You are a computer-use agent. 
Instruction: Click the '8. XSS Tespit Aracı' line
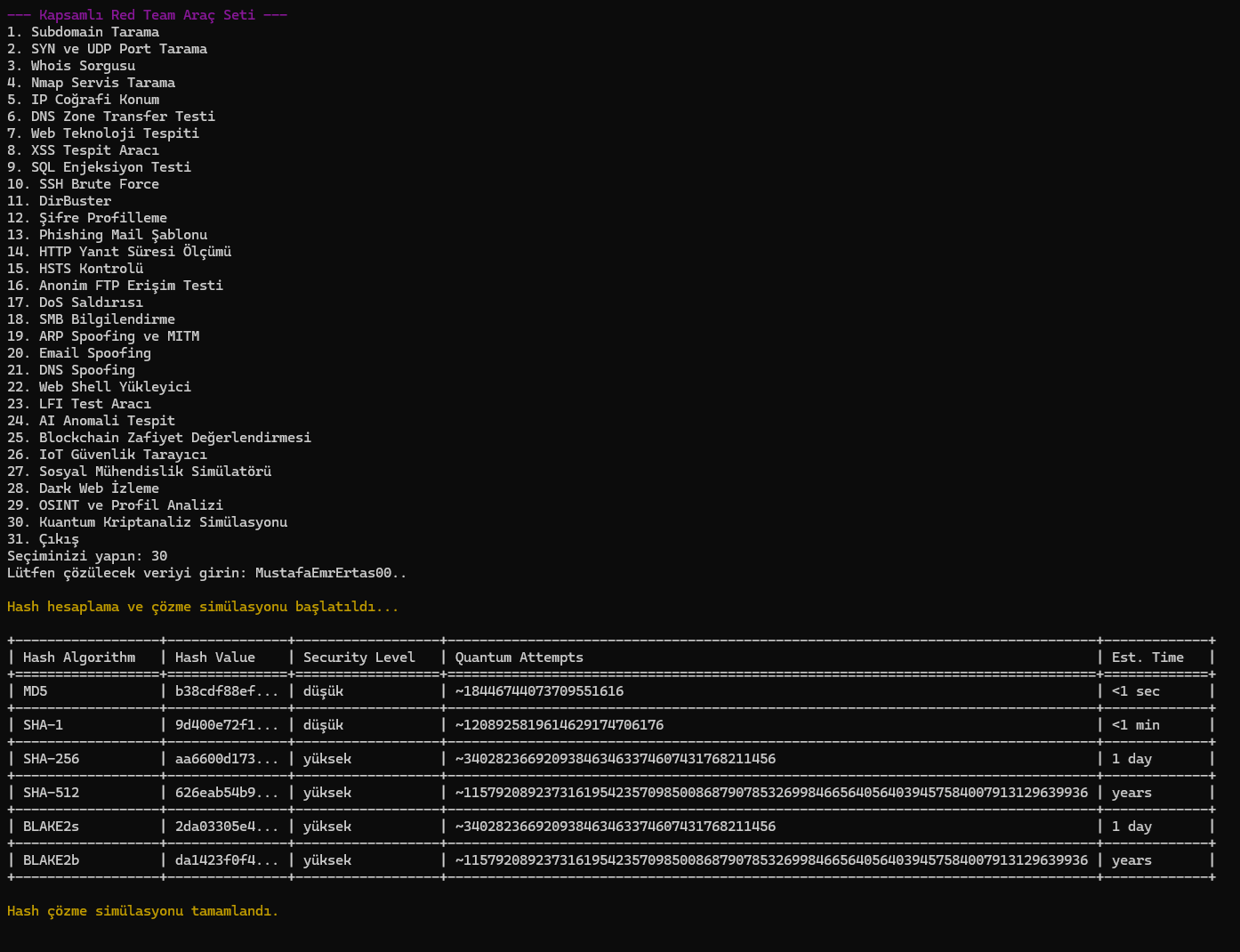pos(83,150)
